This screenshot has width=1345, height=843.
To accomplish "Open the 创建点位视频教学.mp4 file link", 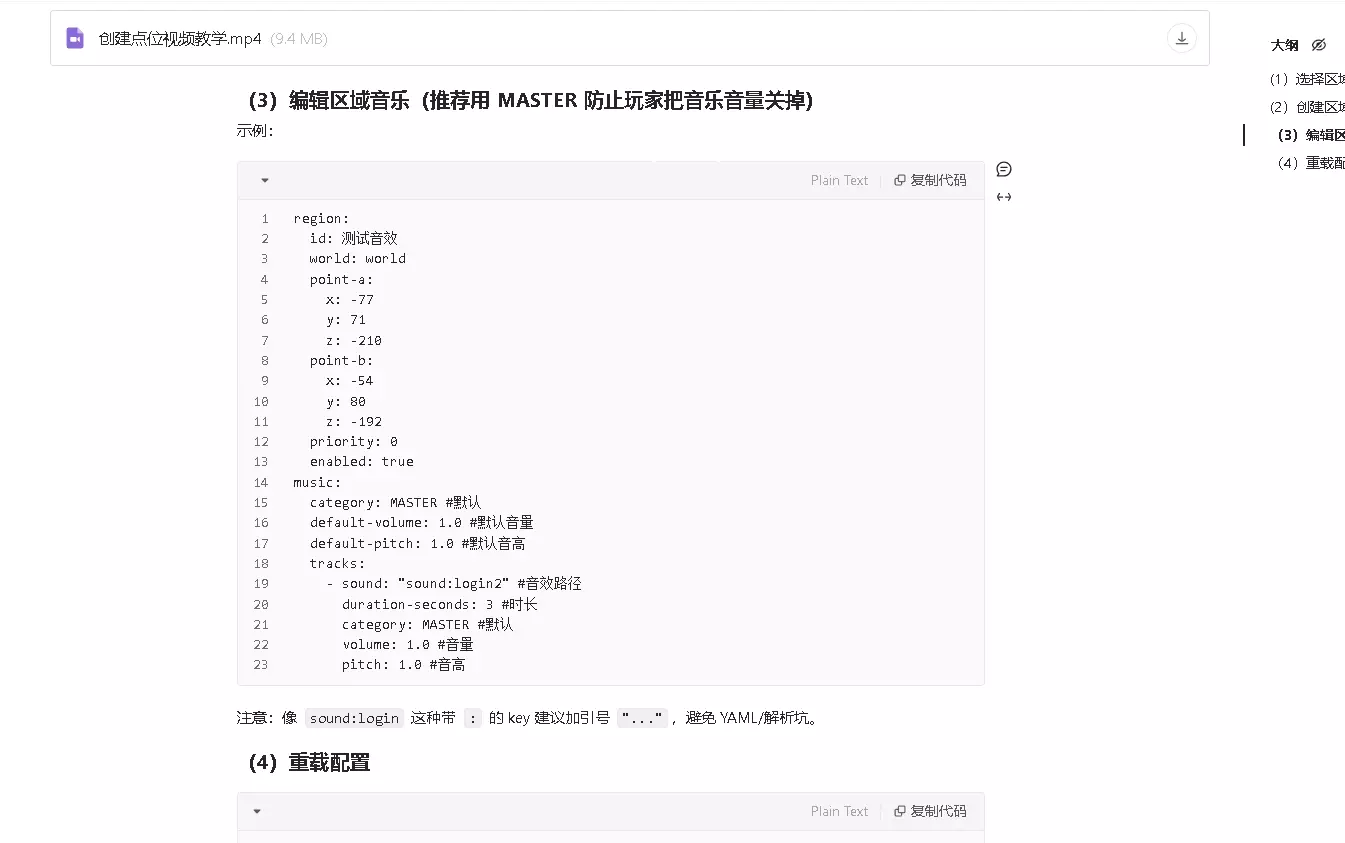I will pyautogui.click(x=180, y=39).
